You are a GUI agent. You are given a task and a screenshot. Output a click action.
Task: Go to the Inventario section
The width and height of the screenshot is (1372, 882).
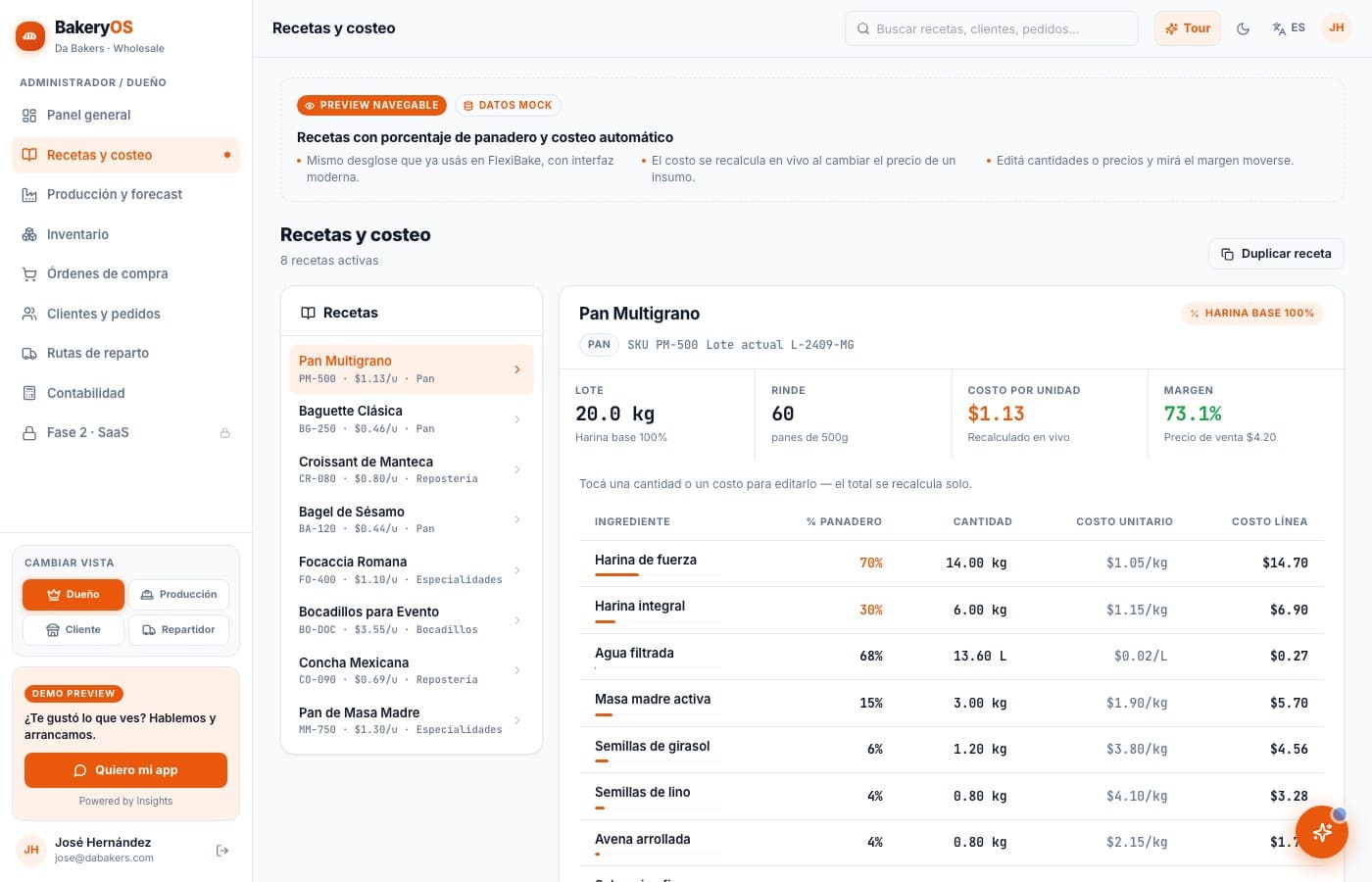125,234
